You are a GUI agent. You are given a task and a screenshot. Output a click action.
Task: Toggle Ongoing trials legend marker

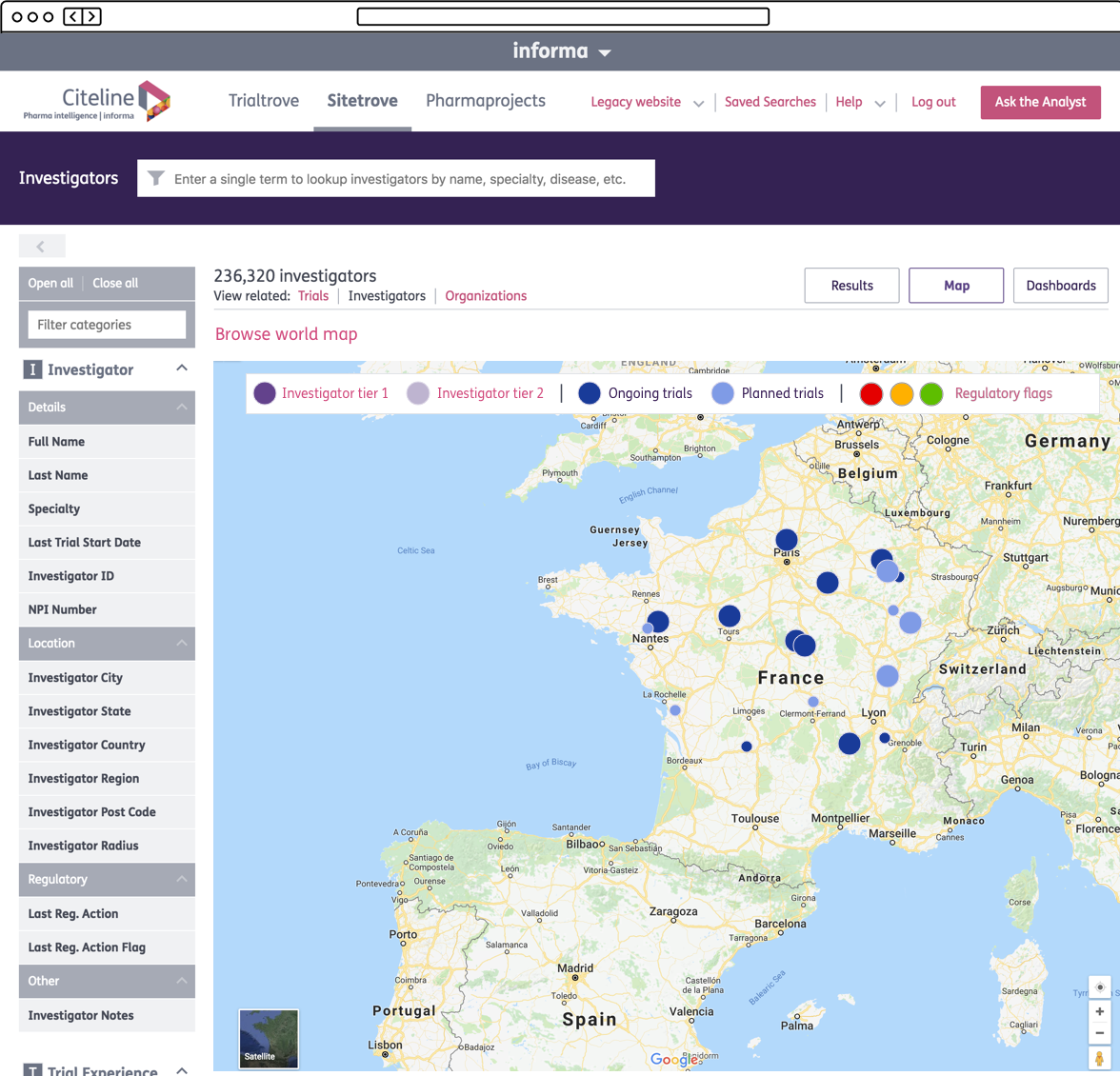tap(590, 393)
